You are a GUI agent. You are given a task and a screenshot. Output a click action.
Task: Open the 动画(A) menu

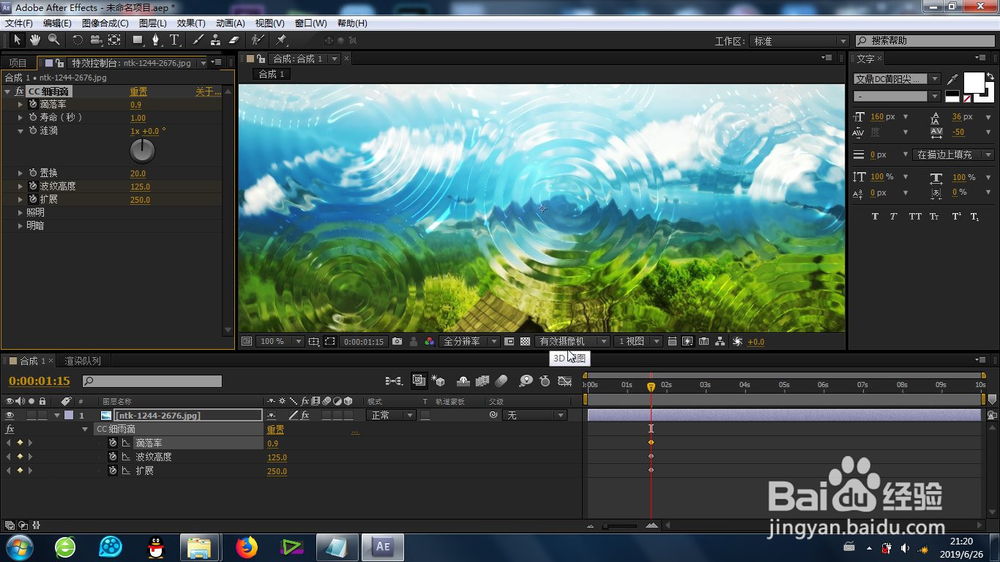click(230, 23)
